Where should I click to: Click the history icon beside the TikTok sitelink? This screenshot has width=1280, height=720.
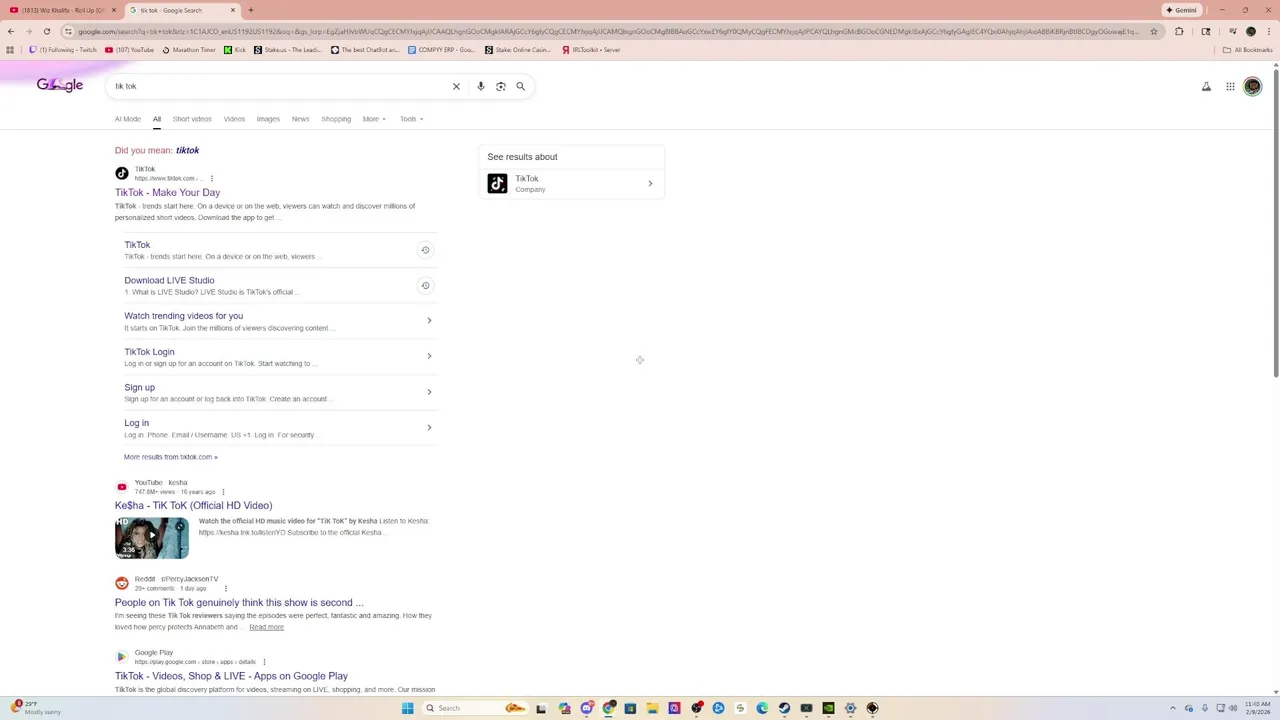(x=425, y=250)
